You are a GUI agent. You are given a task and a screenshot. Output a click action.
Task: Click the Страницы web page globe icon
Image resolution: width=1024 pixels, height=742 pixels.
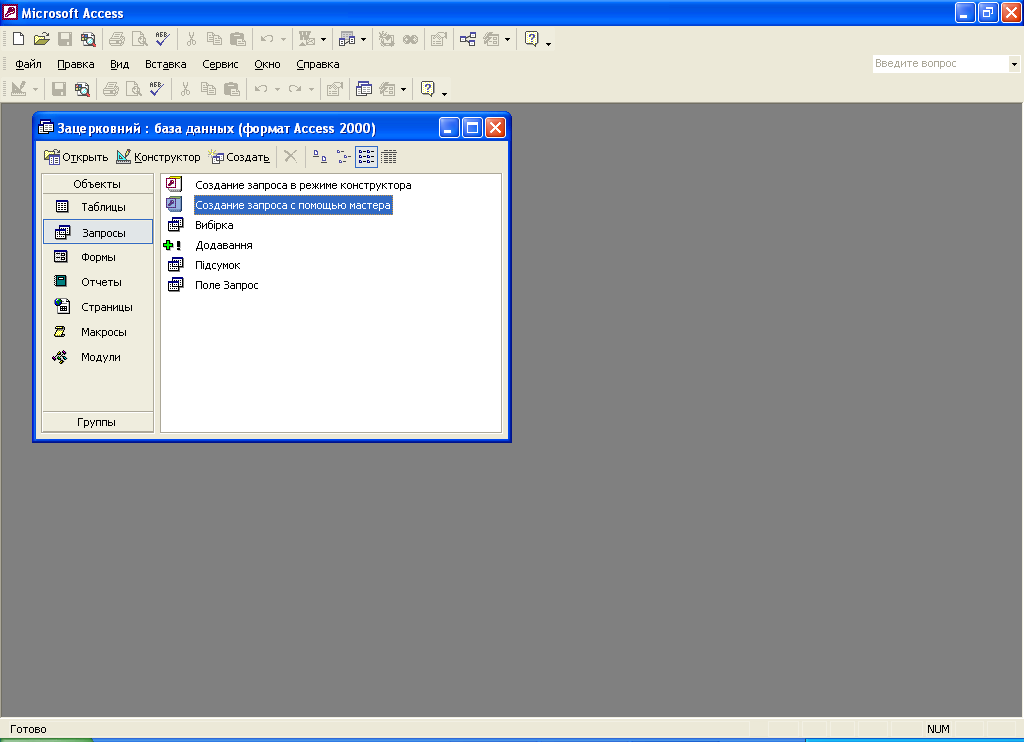(62, 306)
